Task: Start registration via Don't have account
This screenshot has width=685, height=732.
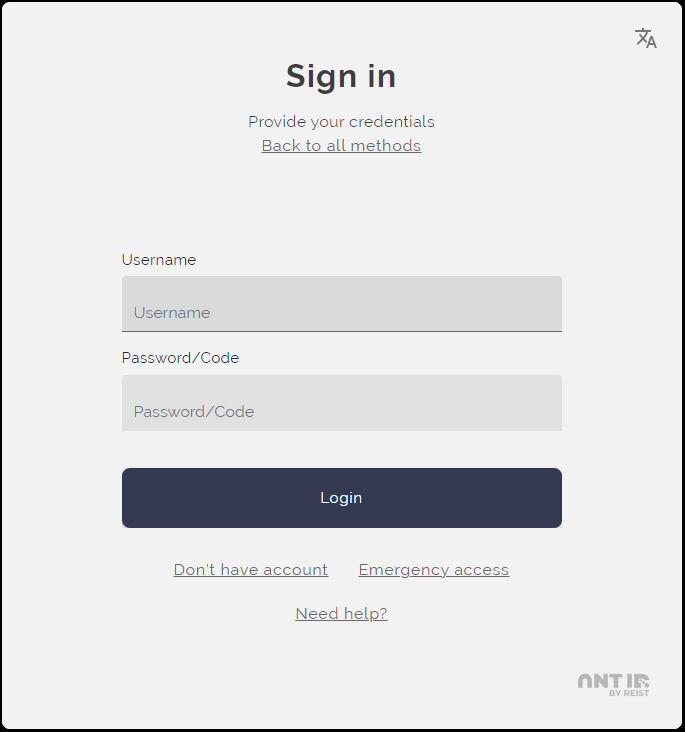Action: pyautogui.click(x=250, y=570)
